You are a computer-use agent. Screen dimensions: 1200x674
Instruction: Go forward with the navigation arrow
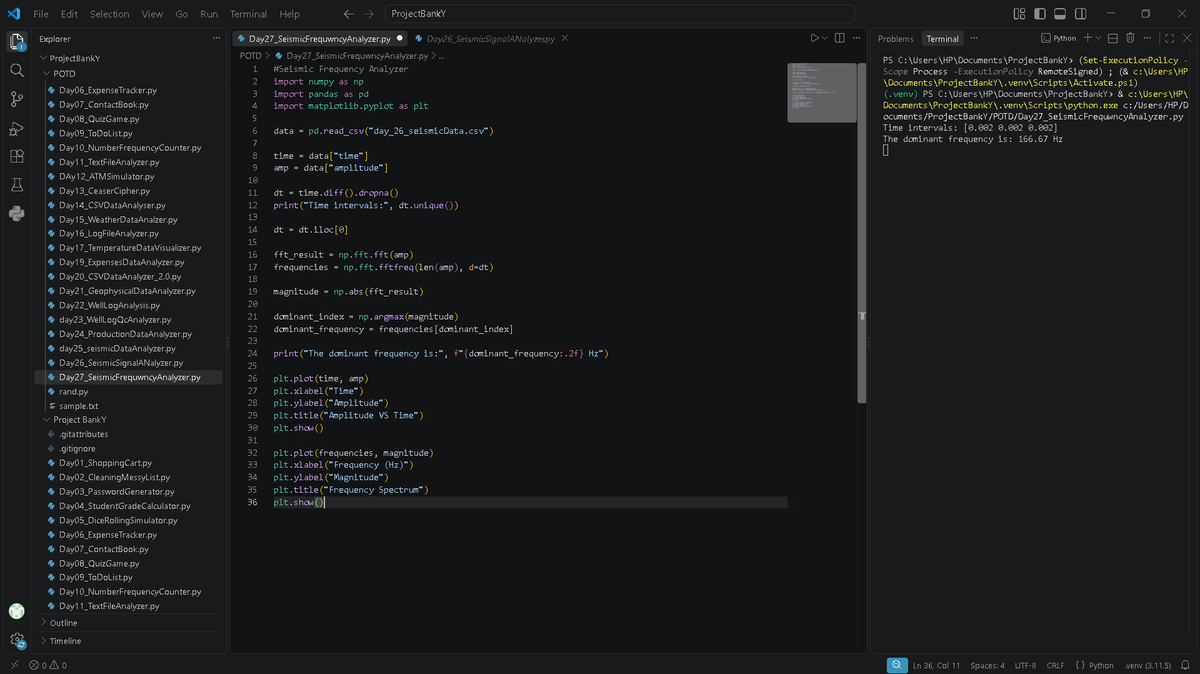369,14
